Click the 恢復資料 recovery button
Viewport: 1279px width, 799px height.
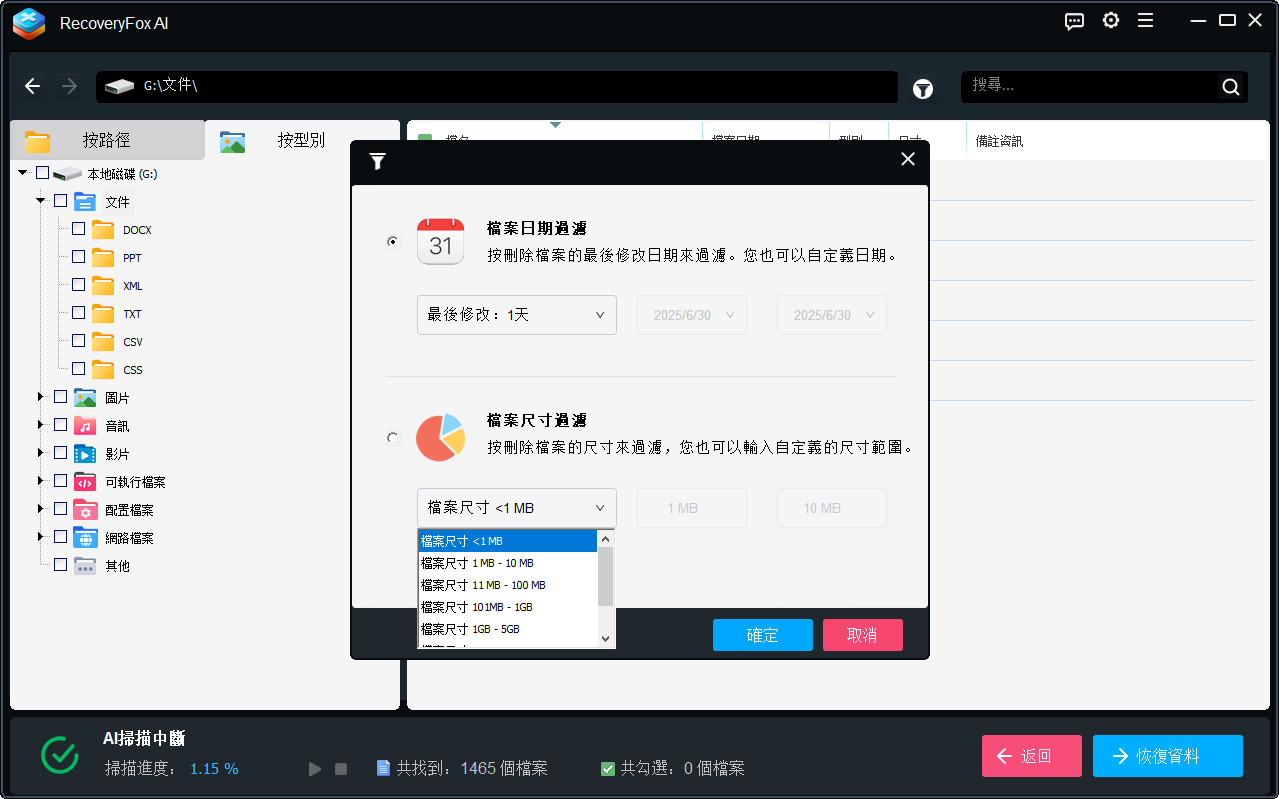click(1167, 756)
